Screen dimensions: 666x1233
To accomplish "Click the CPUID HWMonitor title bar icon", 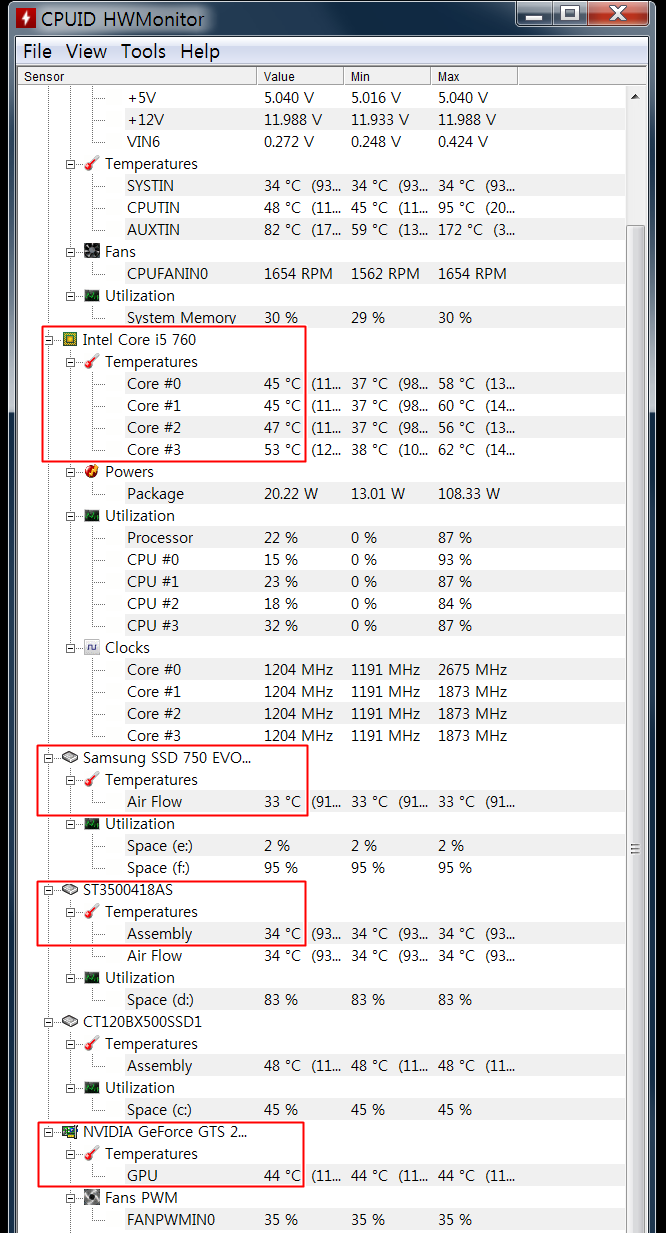I will coord(24,18).
